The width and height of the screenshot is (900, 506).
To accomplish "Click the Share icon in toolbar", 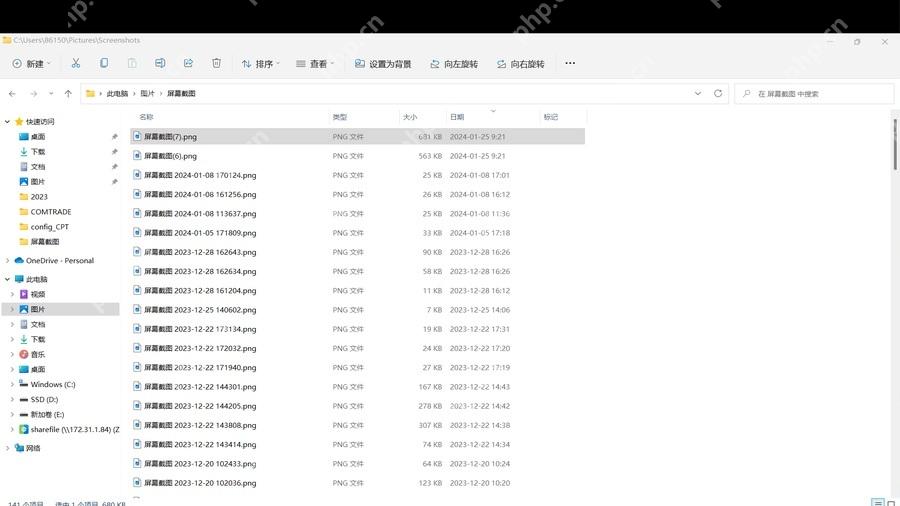I will (x=188, y=63).
